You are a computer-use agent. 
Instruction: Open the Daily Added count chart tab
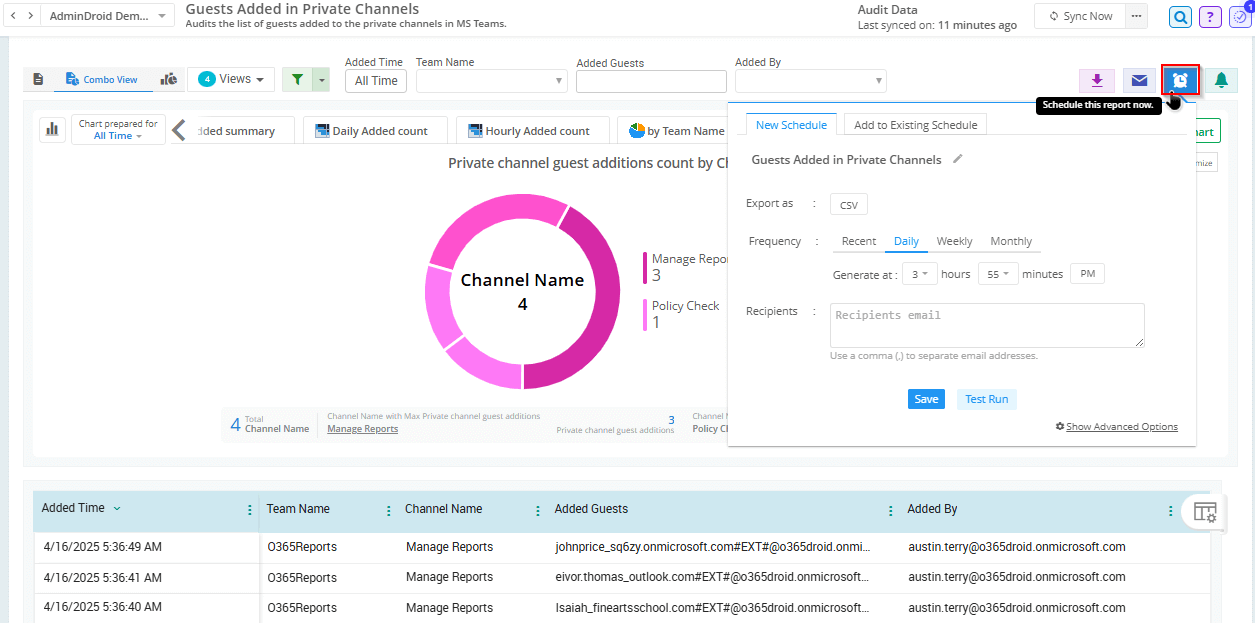pos(371,131)
